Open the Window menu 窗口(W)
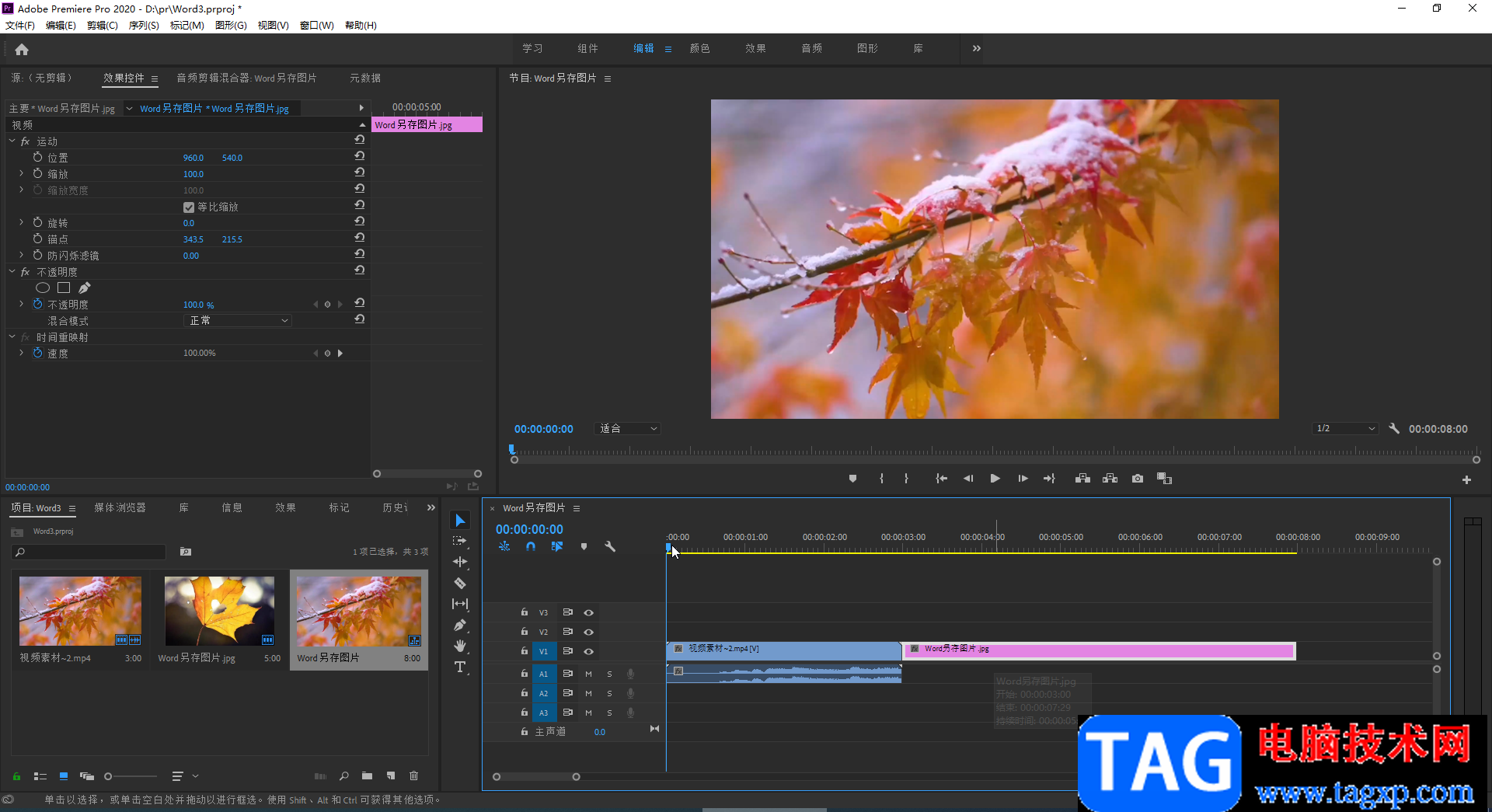 316,25
